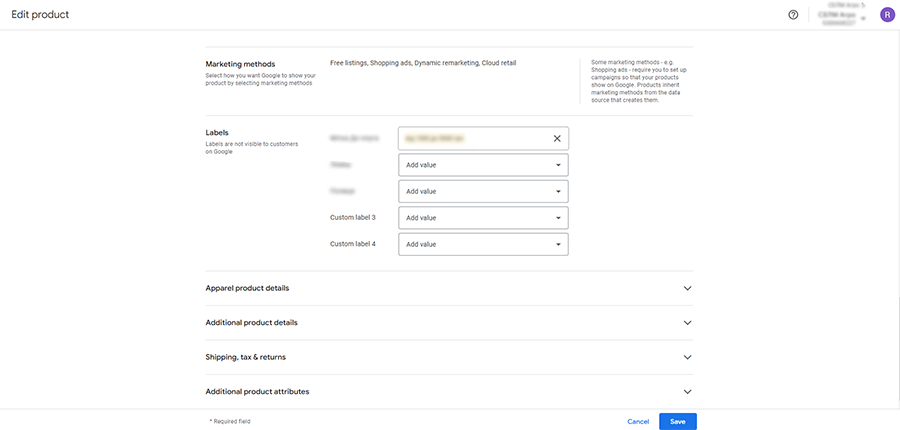Screen dimensions: 900x430
Task: Click the Cancel link
Action: coord(638,422)
